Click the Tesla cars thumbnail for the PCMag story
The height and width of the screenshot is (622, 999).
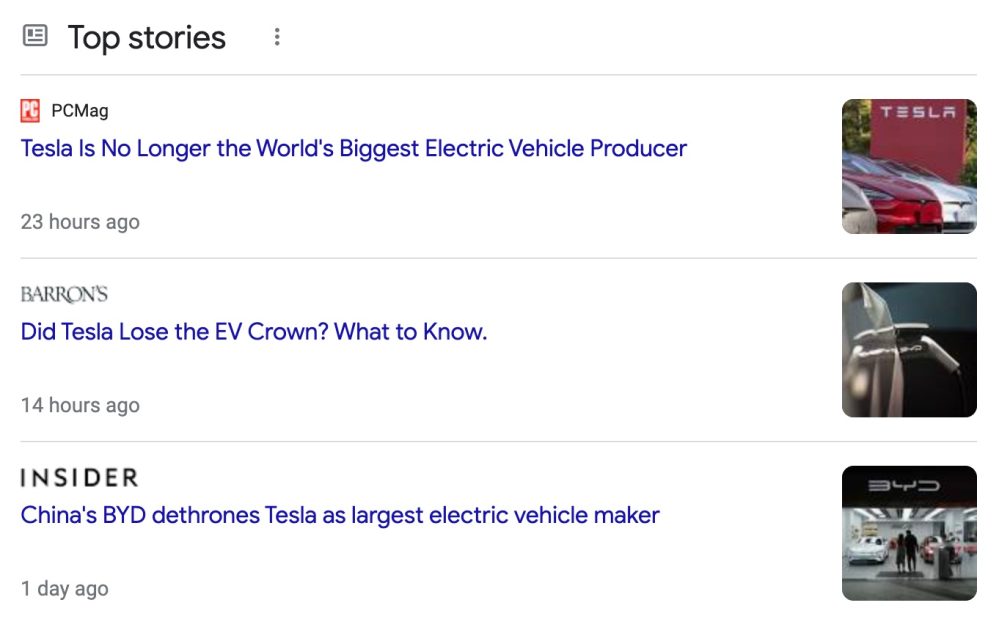pos(909,166)
